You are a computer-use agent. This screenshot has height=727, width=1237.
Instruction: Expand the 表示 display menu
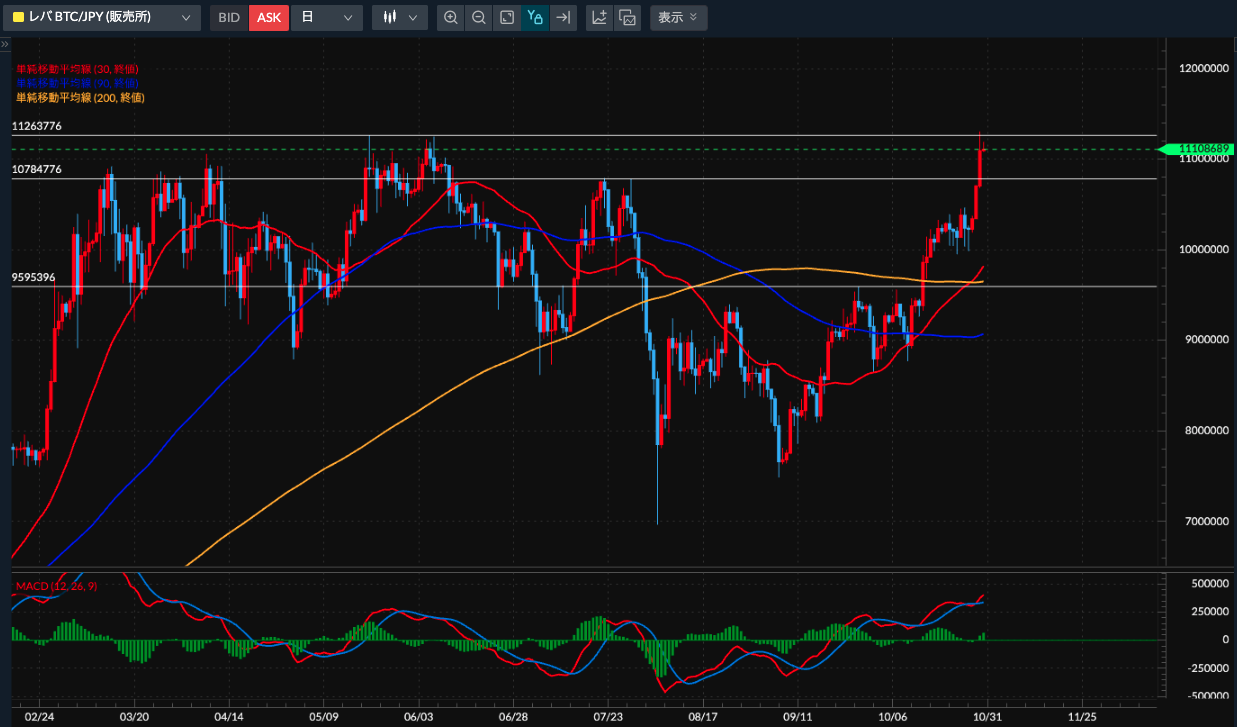(678, 17)
